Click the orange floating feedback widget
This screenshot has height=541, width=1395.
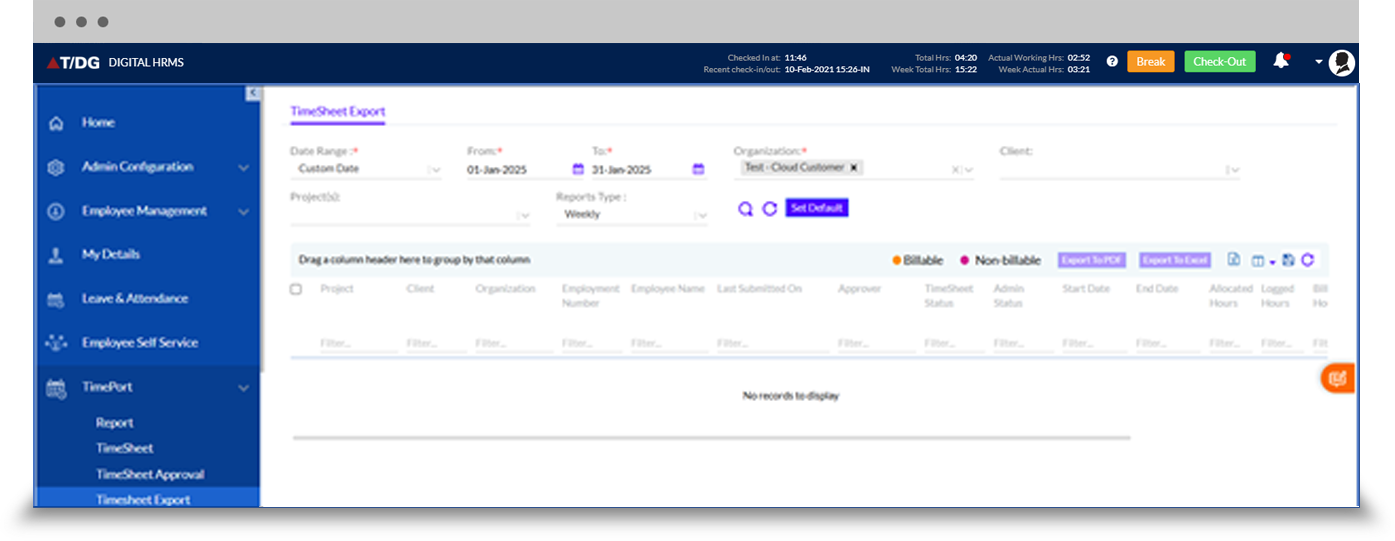point(1338,378)
